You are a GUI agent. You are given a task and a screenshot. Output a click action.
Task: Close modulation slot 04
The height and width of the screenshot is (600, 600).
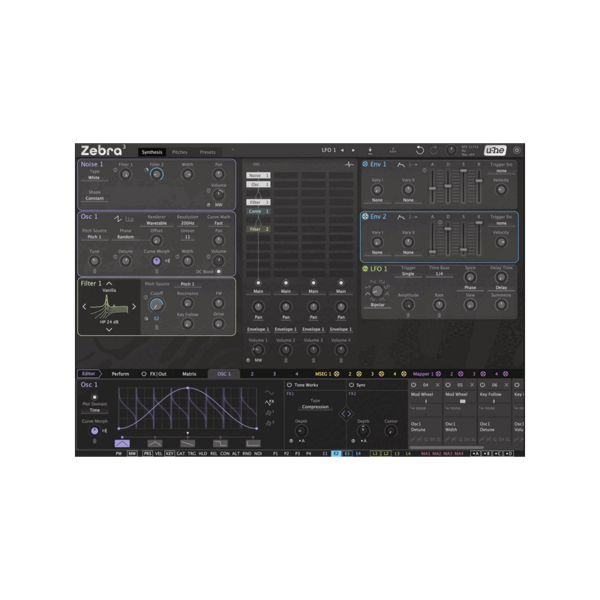[437, 385]
